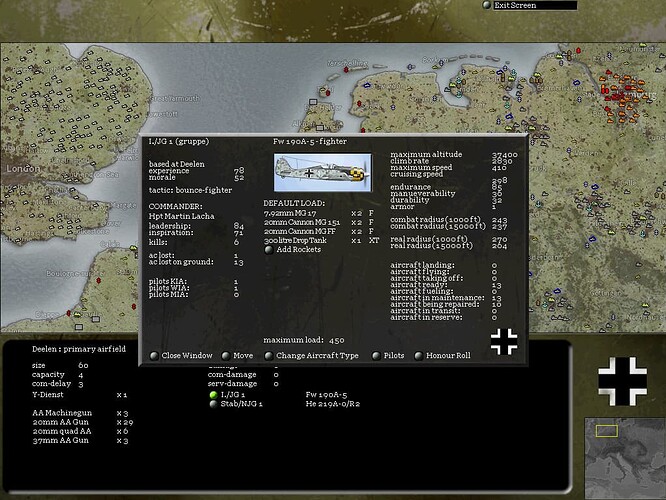Image resolution: width=666 pixels, height=500 pixels.
Task: Select I./JG 1 unit radio button
Action: coord(214,395)
